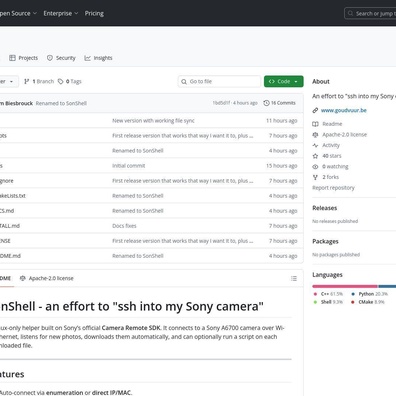Viewport: 396px width, 396px height.
Task: View the 0 watching list
Action: [335, 167]
